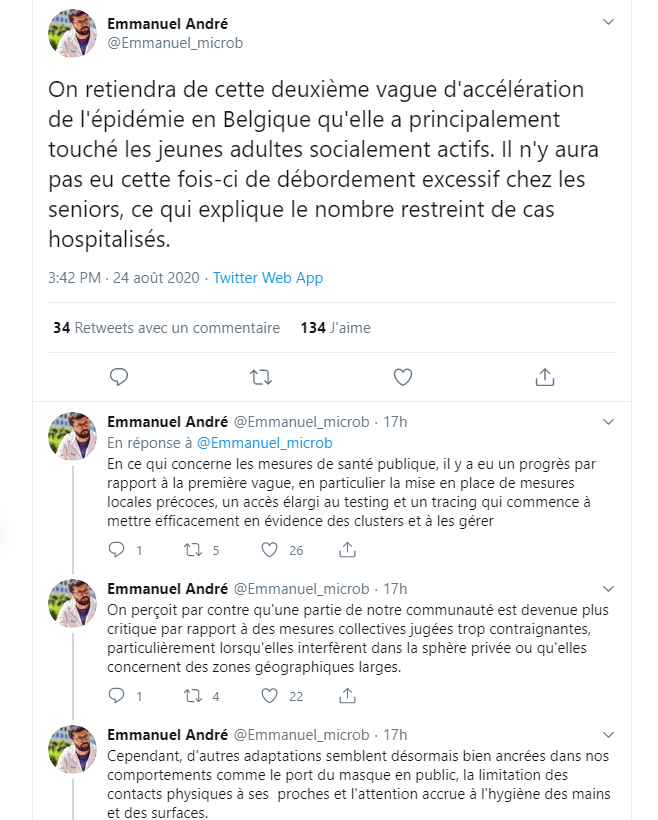Reply to the 'mesures de santé publique' tweet
The image size is (658, 820).
[x=116, y=549]
